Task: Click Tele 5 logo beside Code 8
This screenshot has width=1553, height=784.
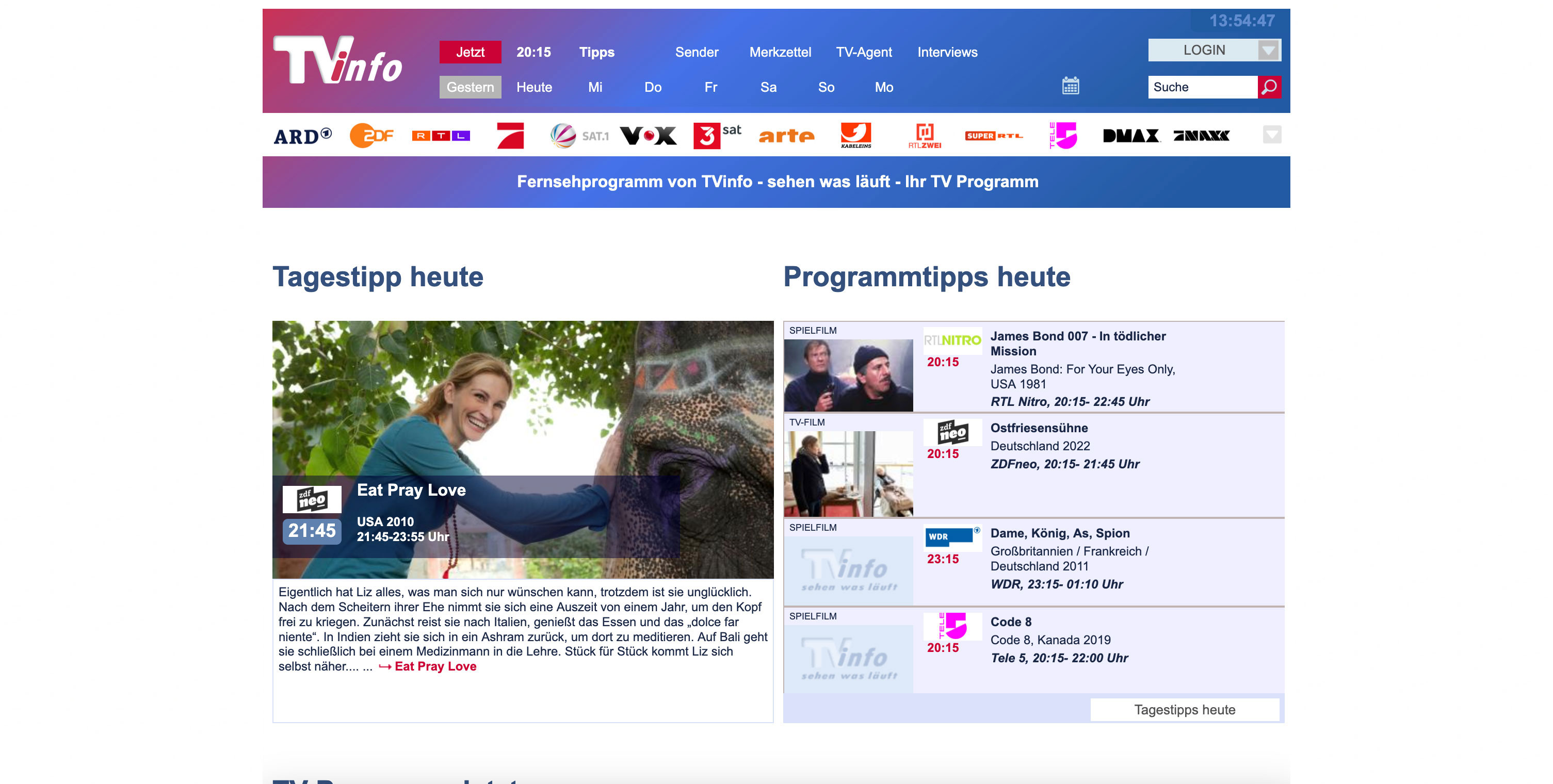Action: pos(952,626)
